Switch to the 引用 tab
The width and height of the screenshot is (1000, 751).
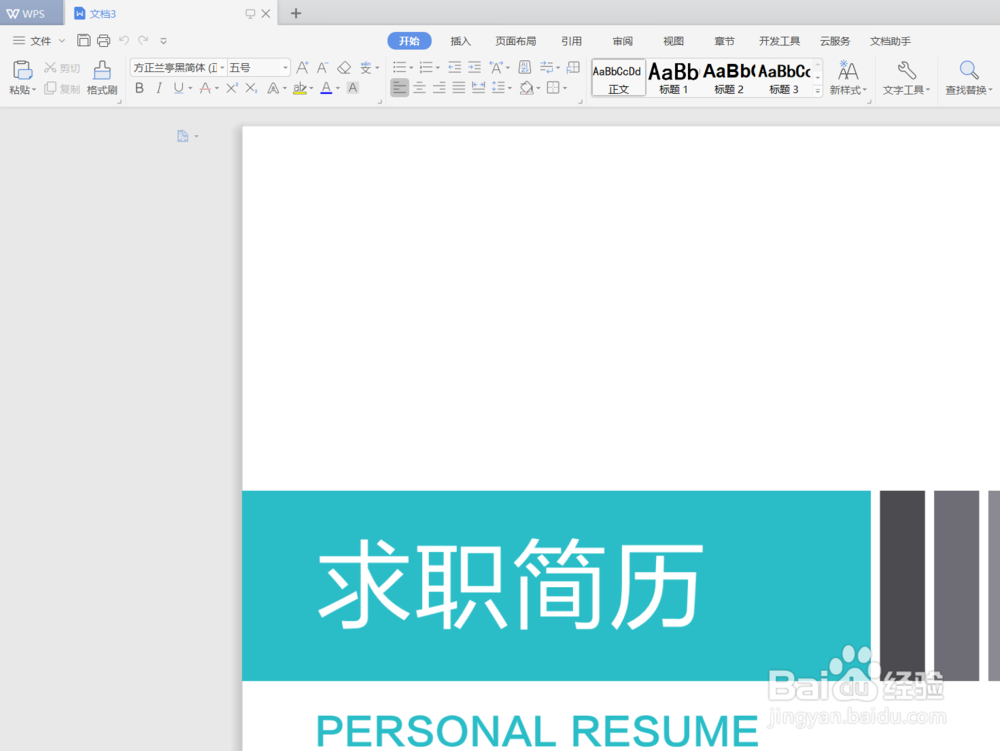tap(571, 41)
